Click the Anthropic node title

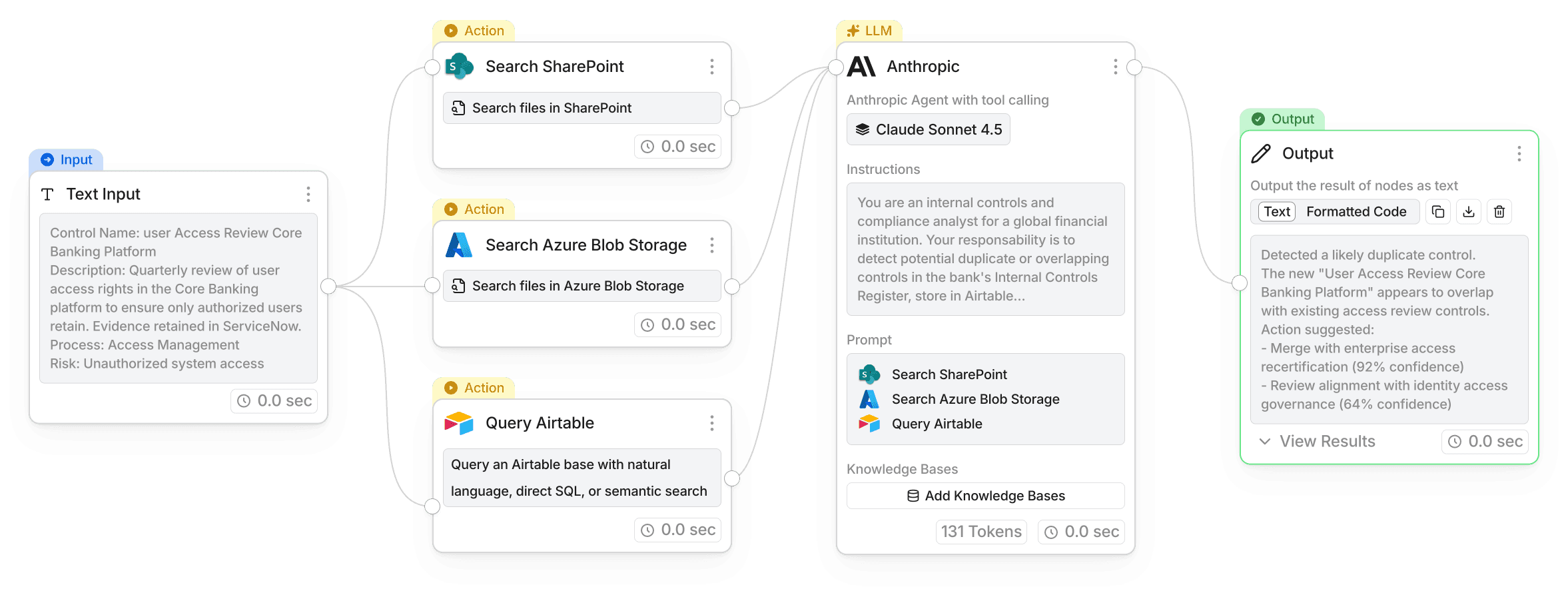pyautogui.click(x=923, y=67)
